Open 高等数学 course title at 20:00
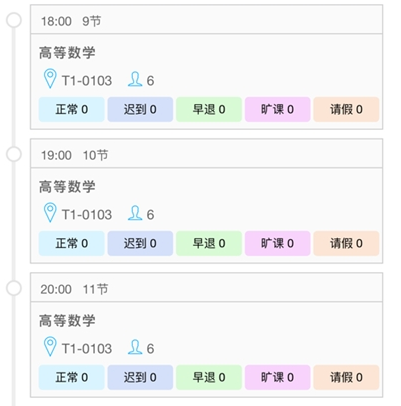Screen dimensions: 401x406 click(x=67, y=321)
